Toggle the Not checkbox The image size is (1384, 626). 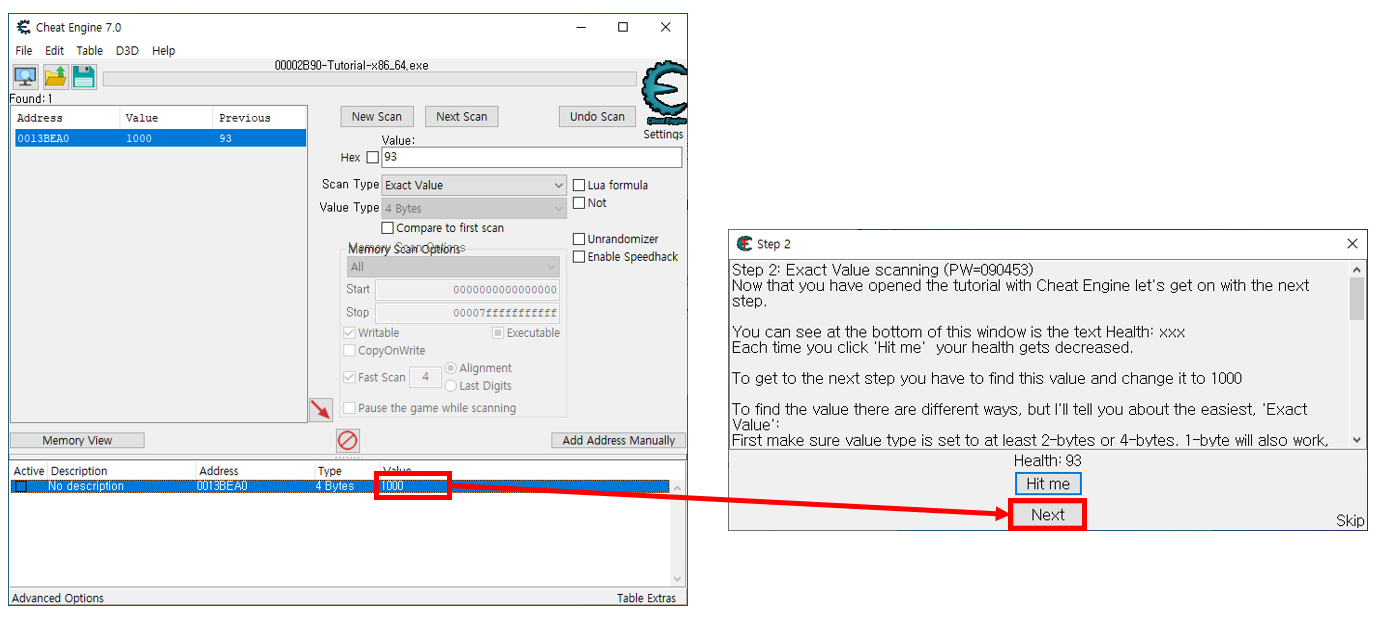[x=579, y=203]
